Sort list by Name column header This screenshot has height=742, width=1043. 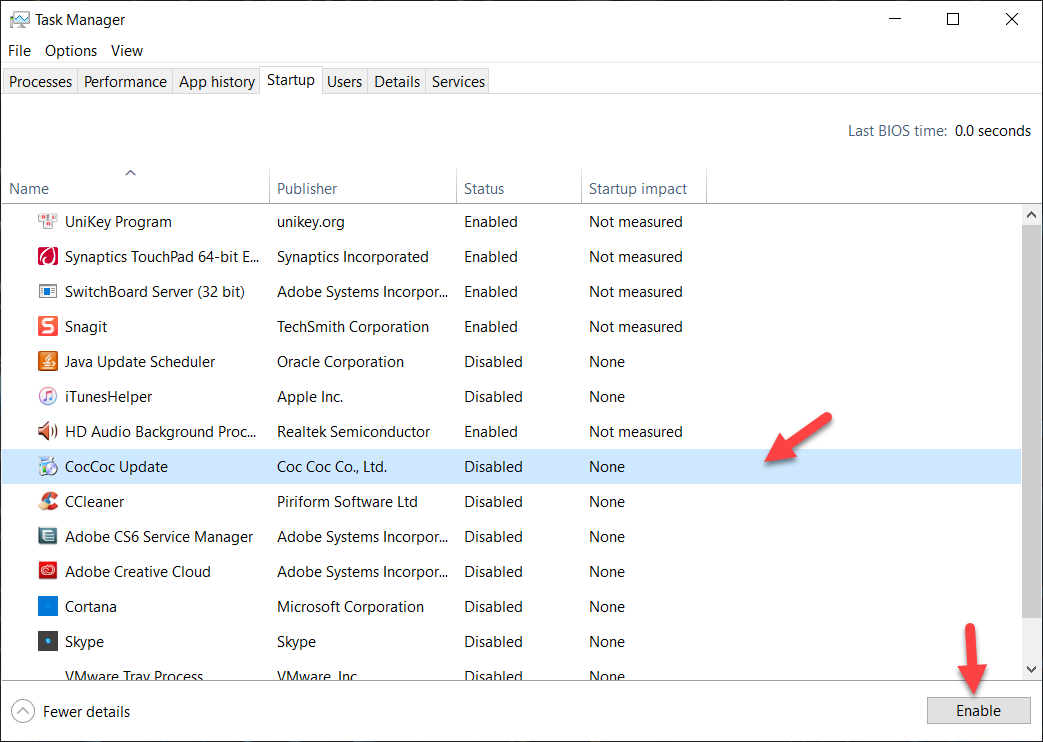pyautogui.click(x=30, y=189)
